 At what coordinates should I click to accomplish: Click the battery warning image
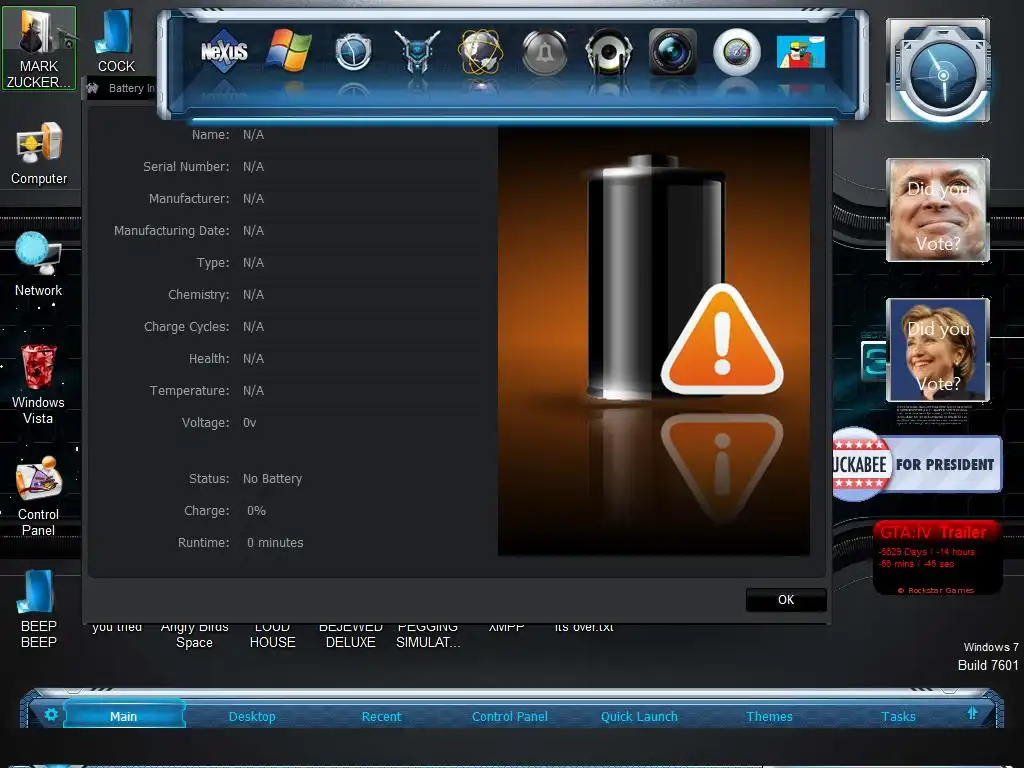654,341
